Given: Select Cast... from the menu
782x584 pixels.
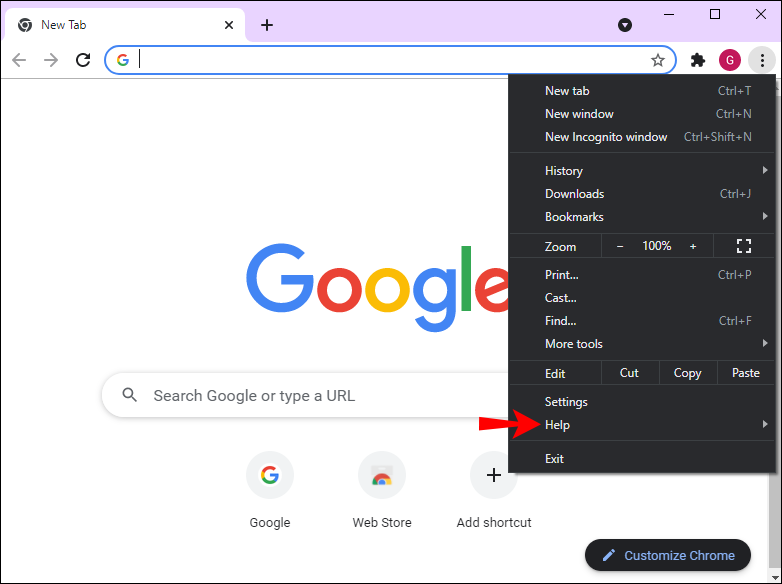Looking at the screenshot, I should [642, 298].
